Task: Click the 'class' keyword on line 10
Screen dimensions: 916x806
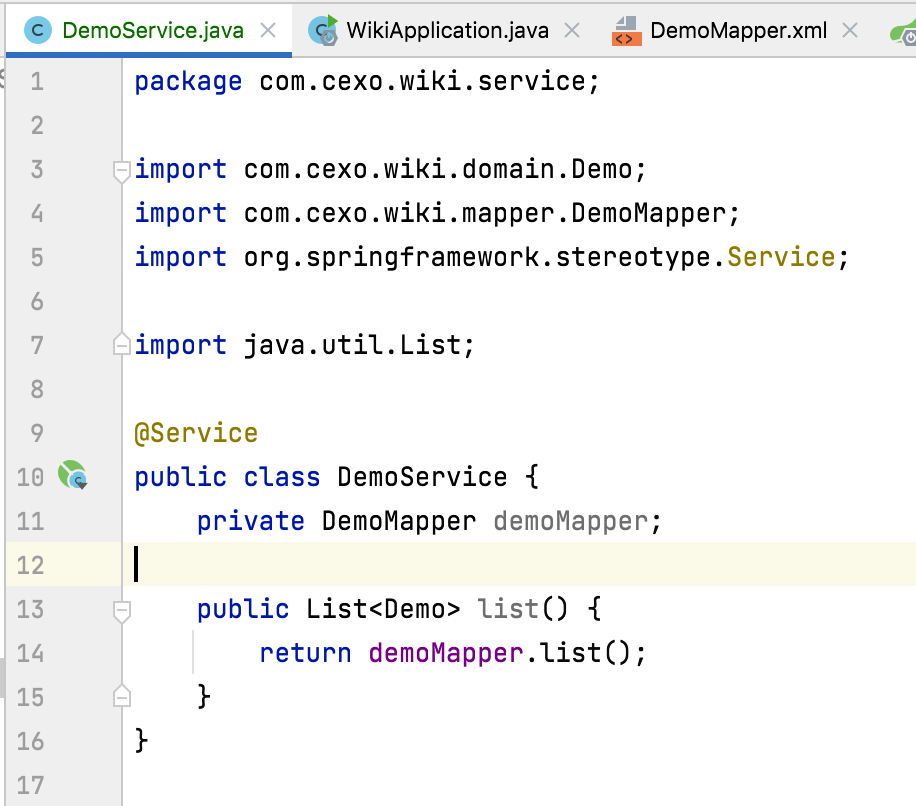Action: (x=282, y=477)
